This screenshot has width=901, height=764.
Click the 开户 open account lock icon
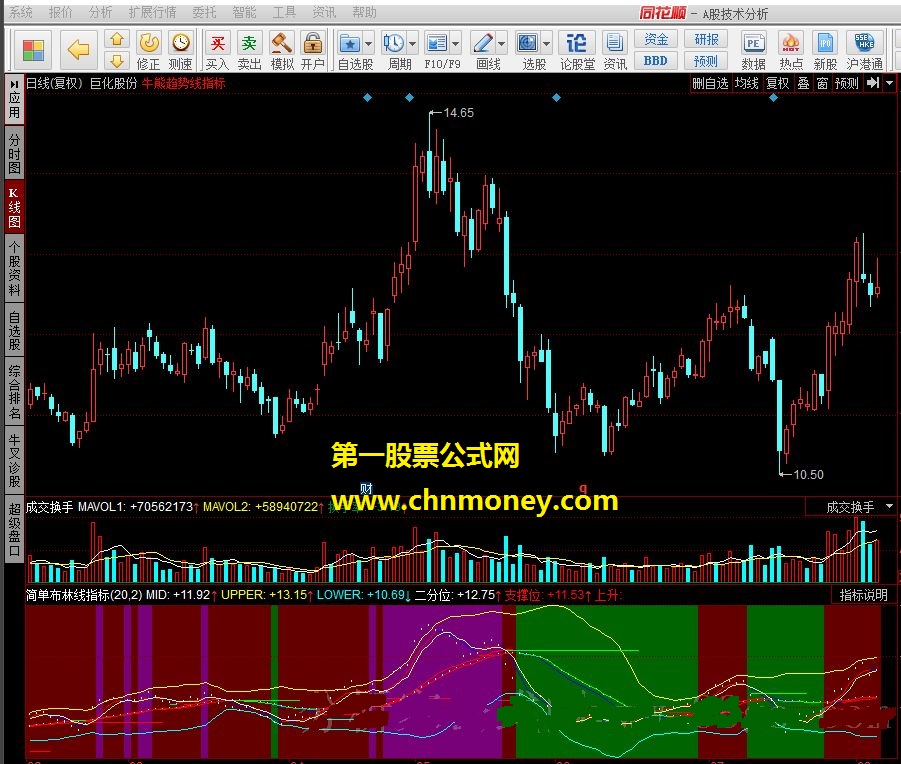tap(313, 43)
